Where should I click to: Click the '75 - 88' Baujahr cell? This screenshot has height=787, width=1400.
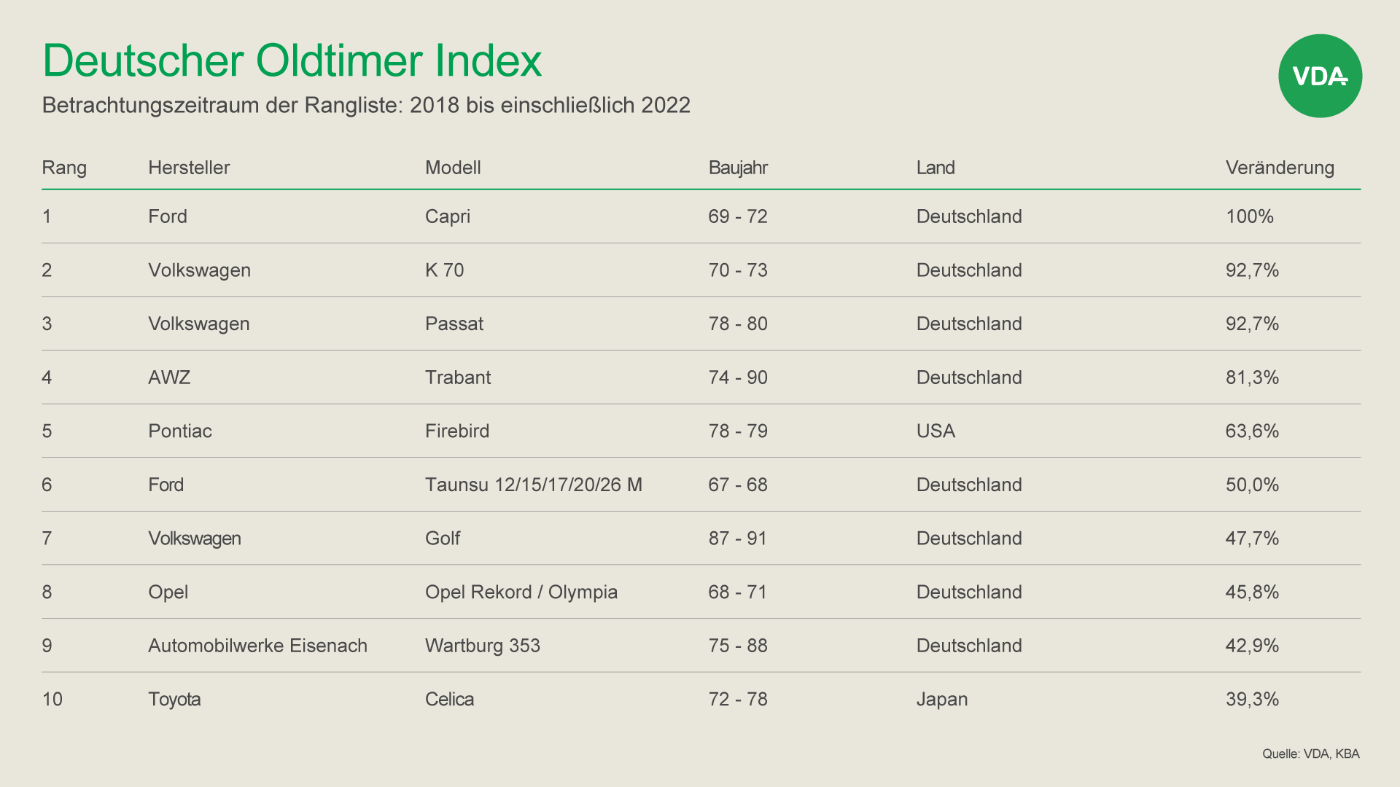(x=738, y=645)
